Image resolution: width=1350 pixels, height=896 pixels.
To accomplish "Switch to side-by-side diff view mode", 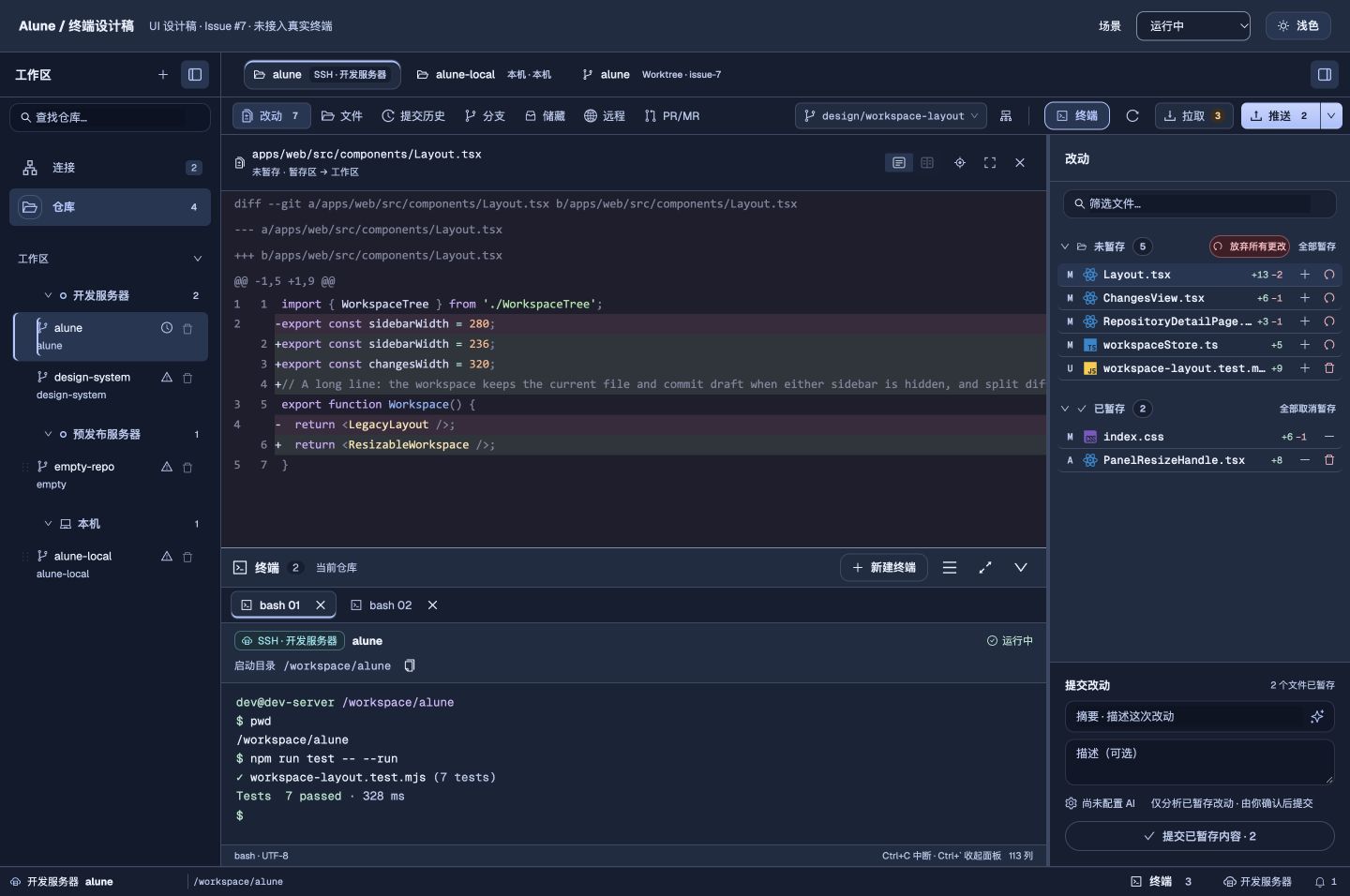I will coord(927,163).
